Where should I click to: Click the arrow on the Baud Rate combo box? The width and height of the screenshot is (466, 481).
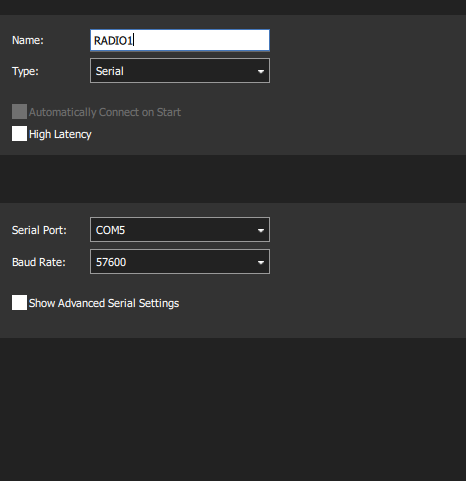pos(261,262)
